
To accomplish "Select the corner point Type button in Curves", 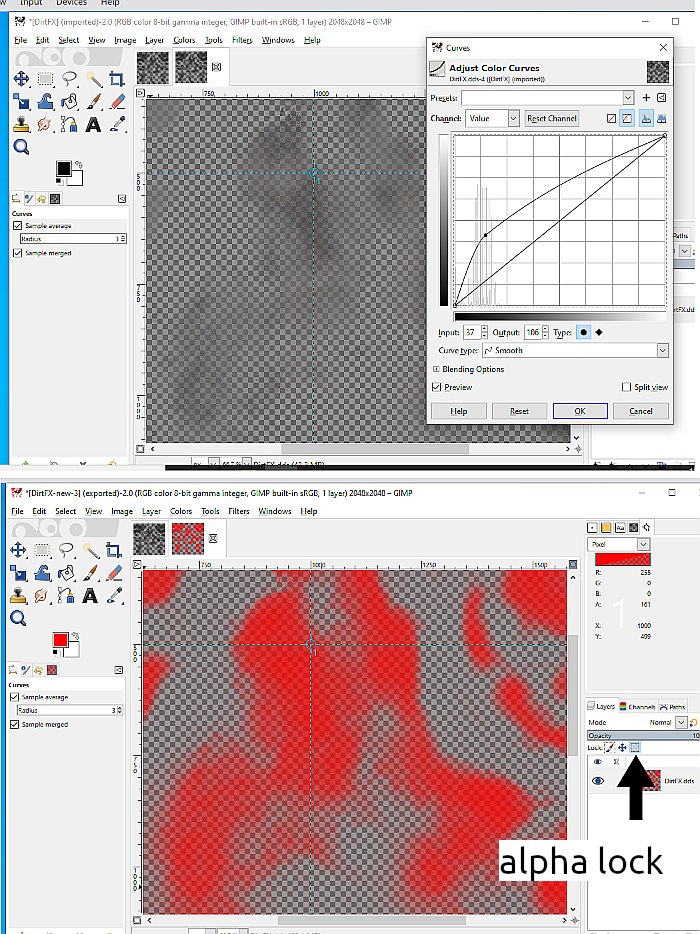I will (599, 332).
